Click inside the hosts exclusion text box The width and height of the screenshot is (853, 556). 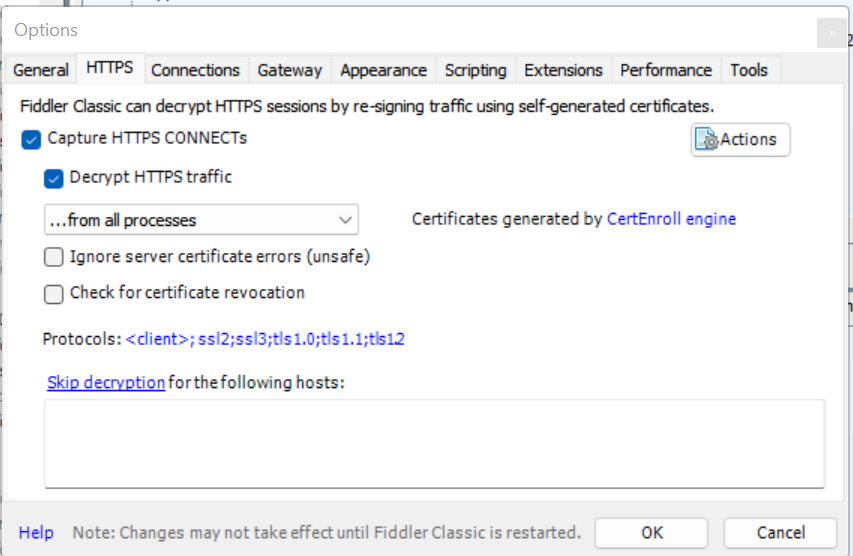pyautogui.click(x=434, y=443)
